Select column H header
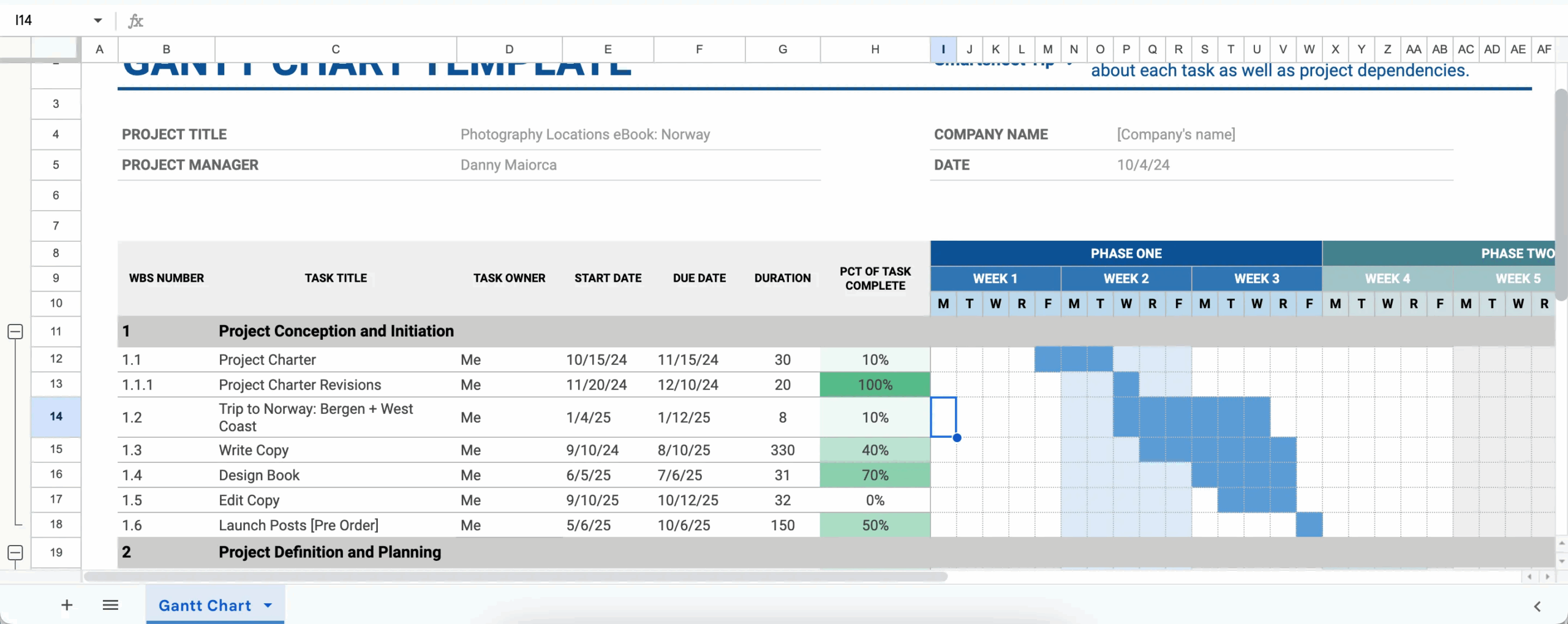The height and width of the screenshot is (624, 1568). pyautogui.click(x=875, y=49)
